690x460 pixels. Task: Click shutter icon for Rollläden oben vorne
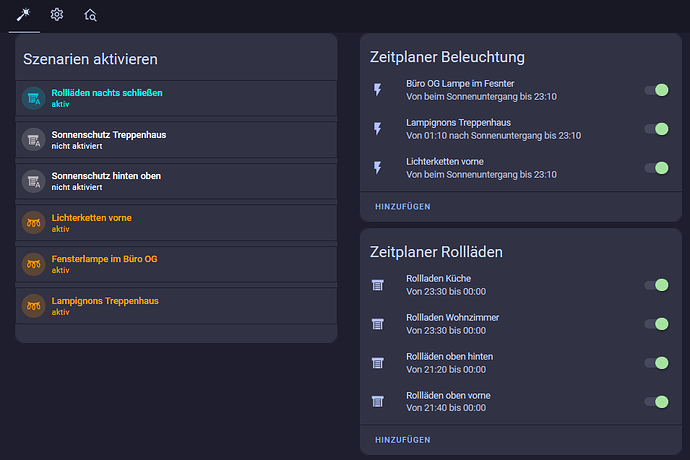point(378,401)
